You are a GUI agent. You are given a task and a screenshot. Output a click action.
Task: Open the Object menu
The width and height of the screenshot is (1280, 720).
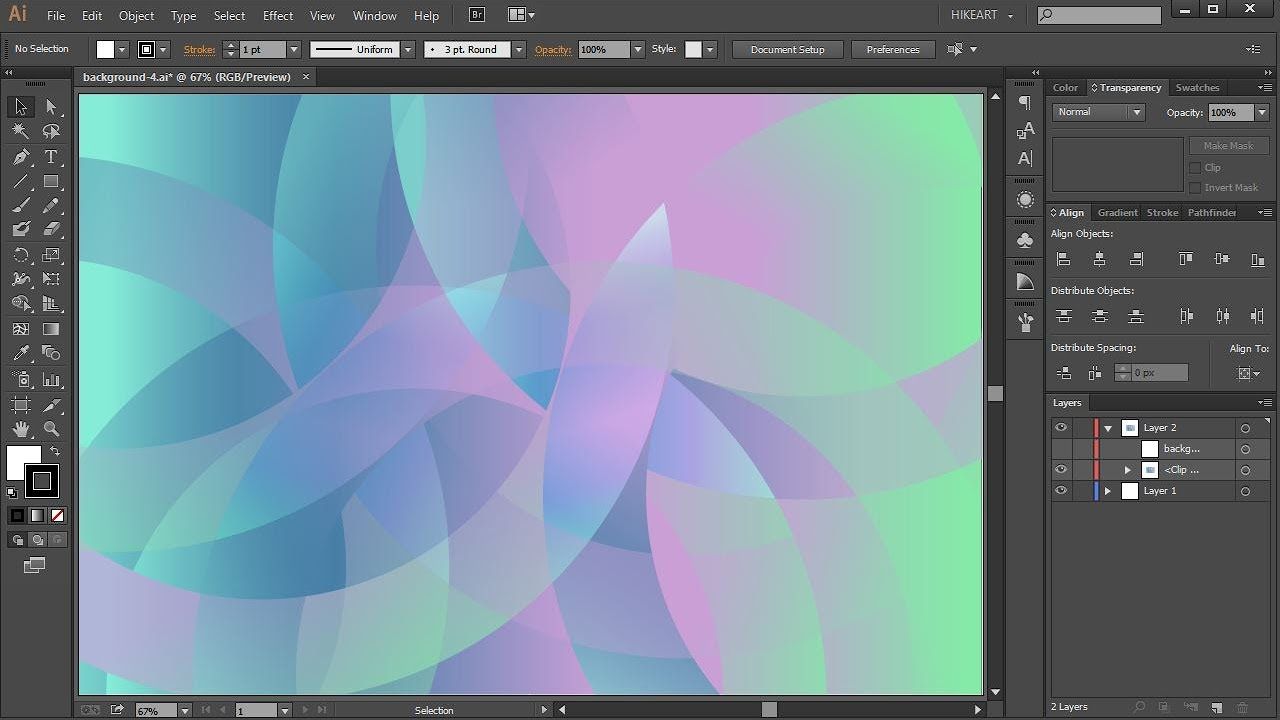tap(137, 16)
